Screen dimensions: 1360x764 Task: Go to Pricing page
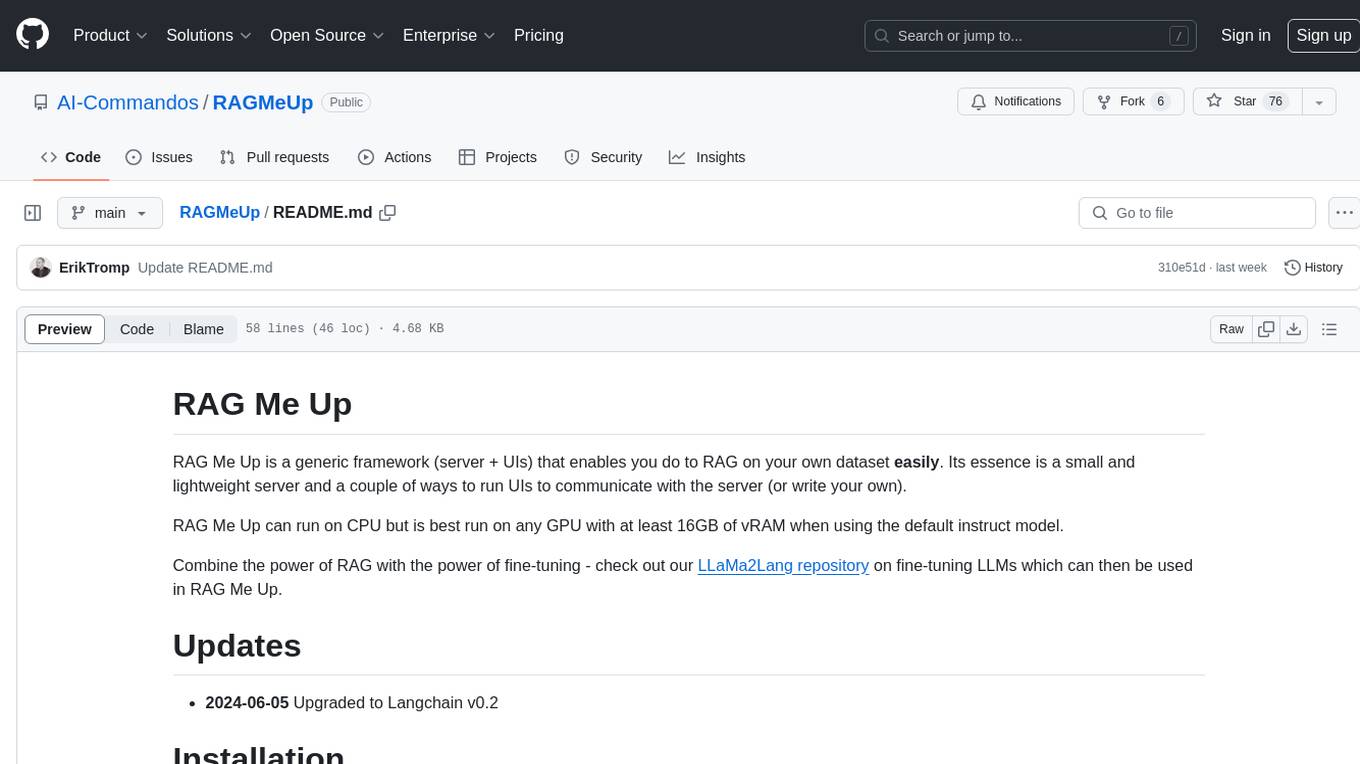click(x=538, y=35)
